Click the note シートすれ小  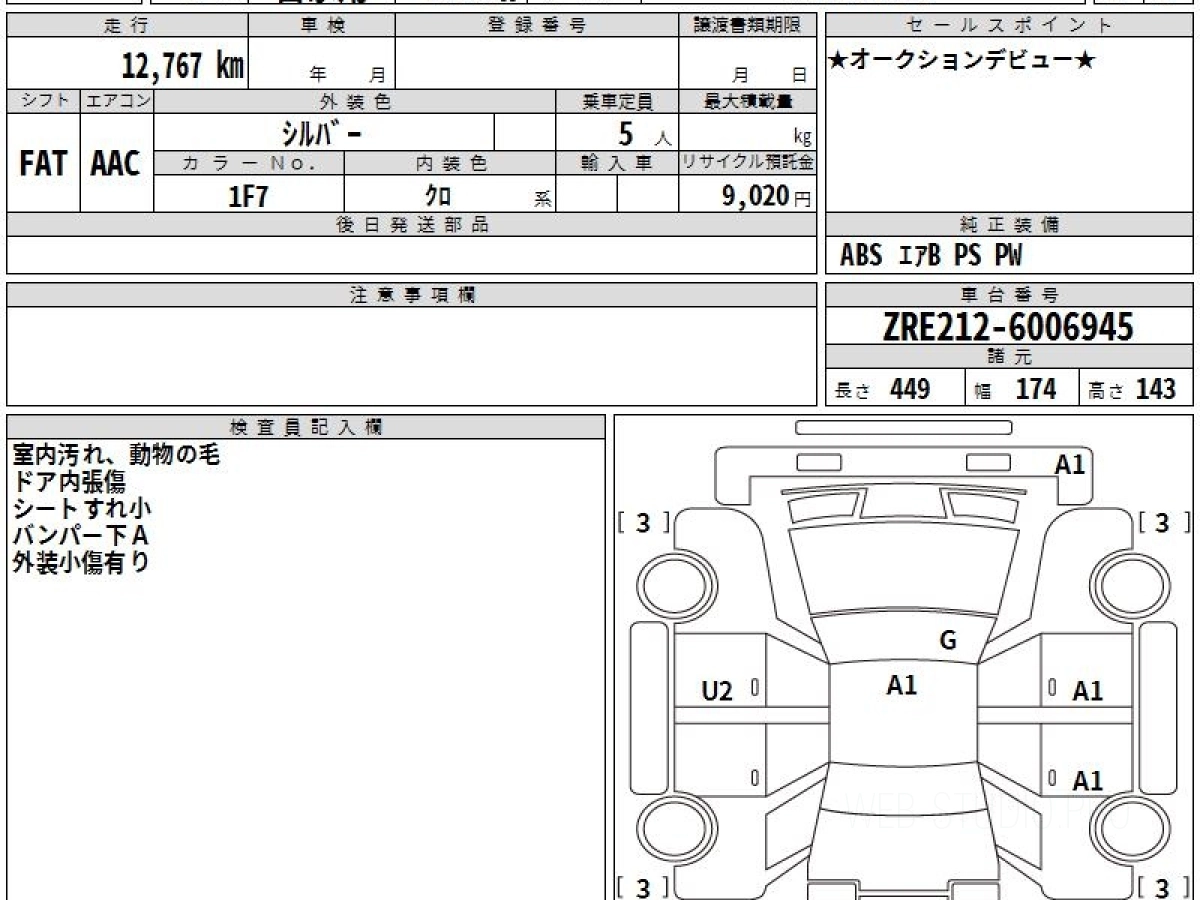(82, 509)
